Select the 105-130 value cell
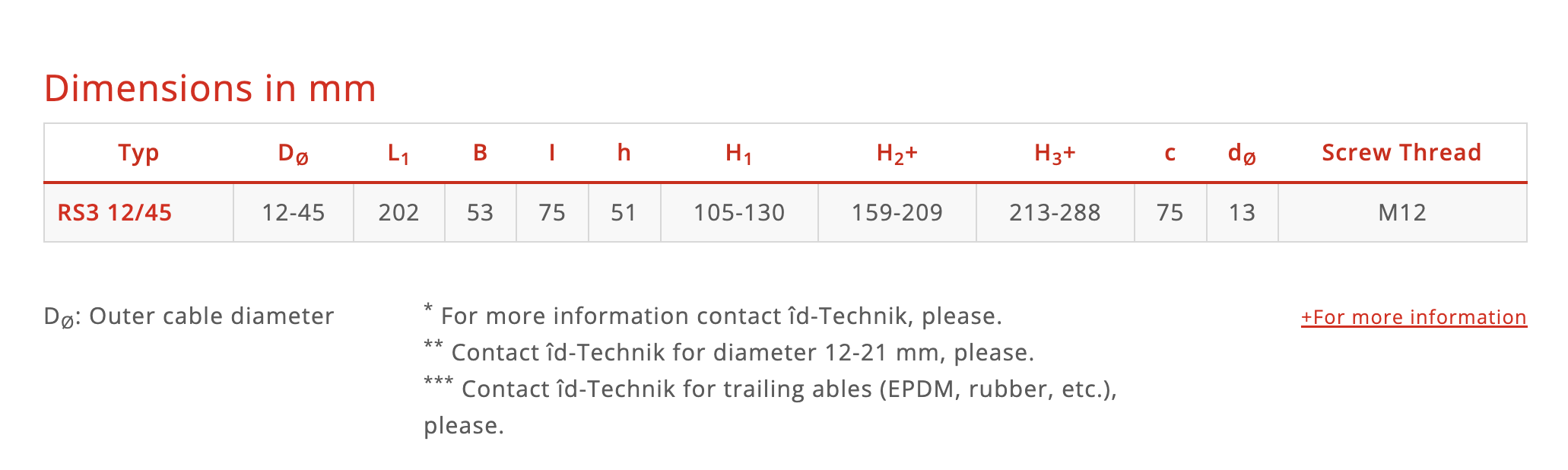1568x470 pixels. pos(738,212)
